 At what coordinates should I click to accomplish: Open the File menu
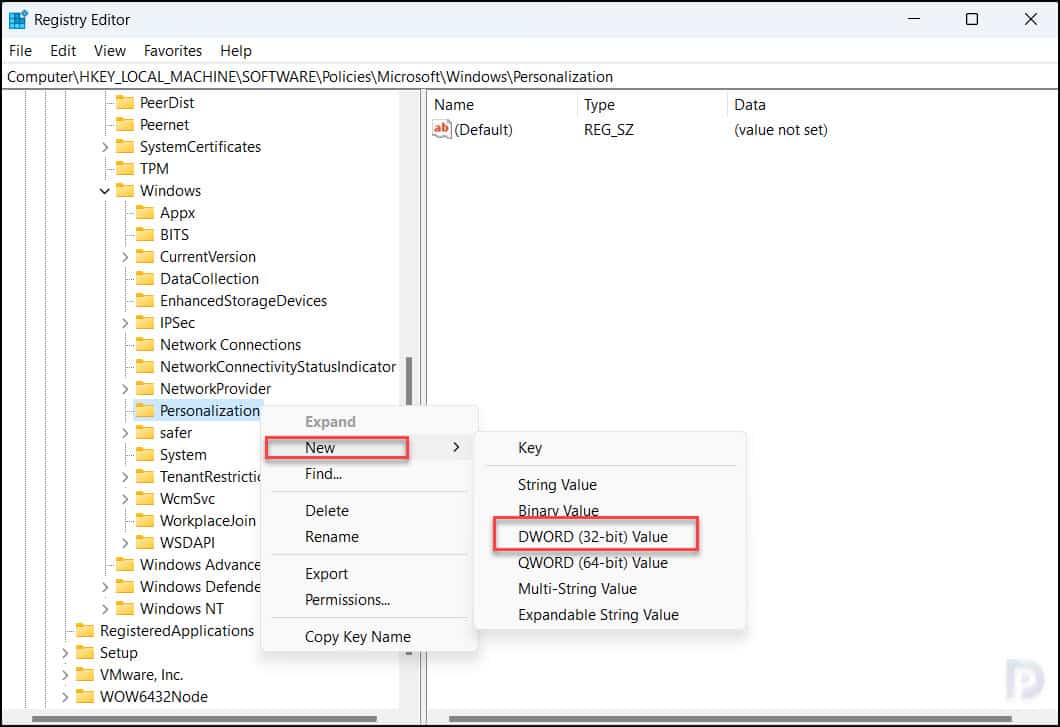coord(20,51)
